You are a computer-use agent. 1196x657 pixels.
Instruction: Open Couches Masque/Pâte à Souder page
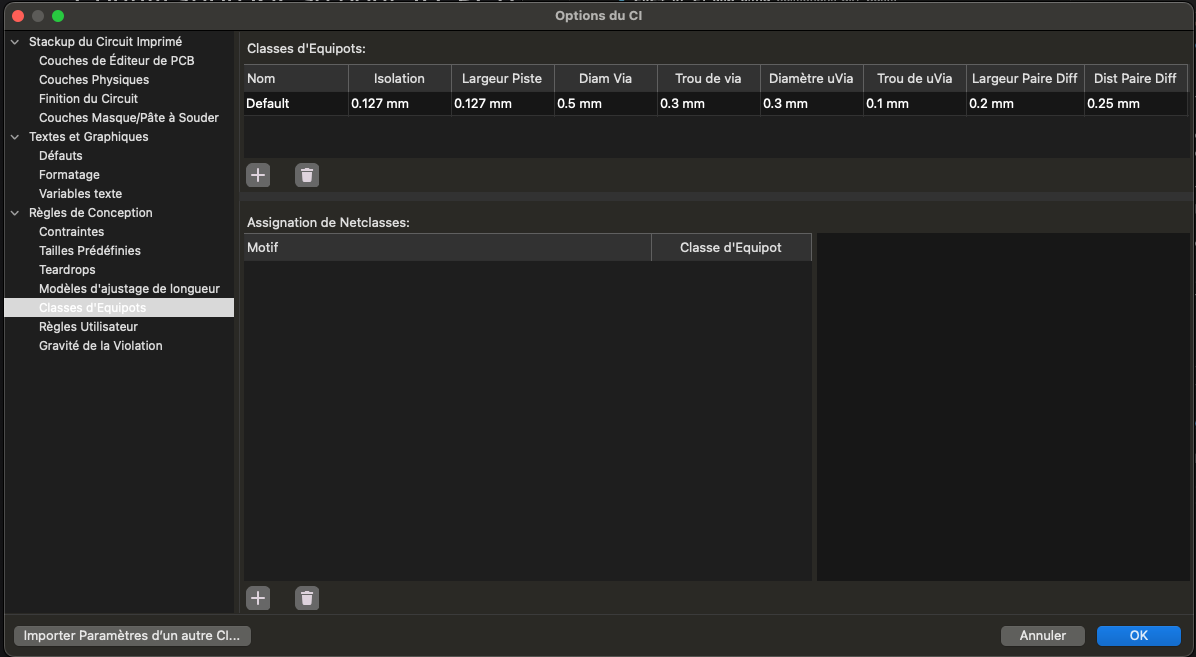129,118
